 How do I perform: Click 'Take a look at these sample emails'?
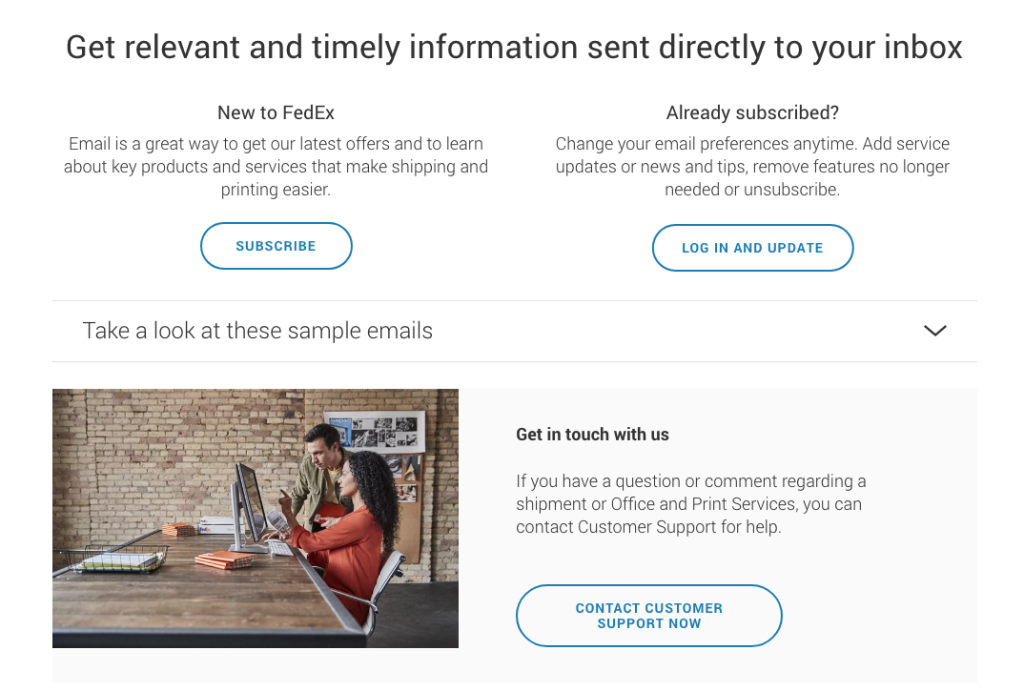(257, 329)
